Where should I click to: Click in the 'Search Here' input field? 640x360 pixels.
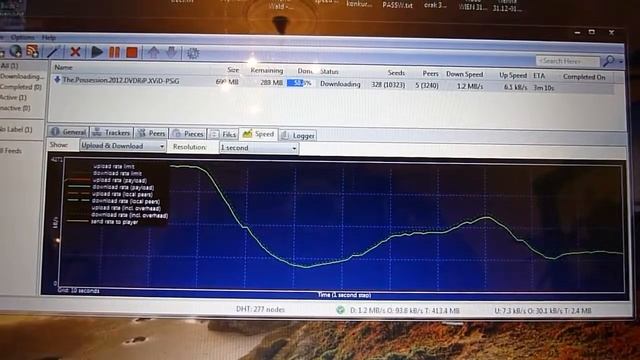point(567,61)
